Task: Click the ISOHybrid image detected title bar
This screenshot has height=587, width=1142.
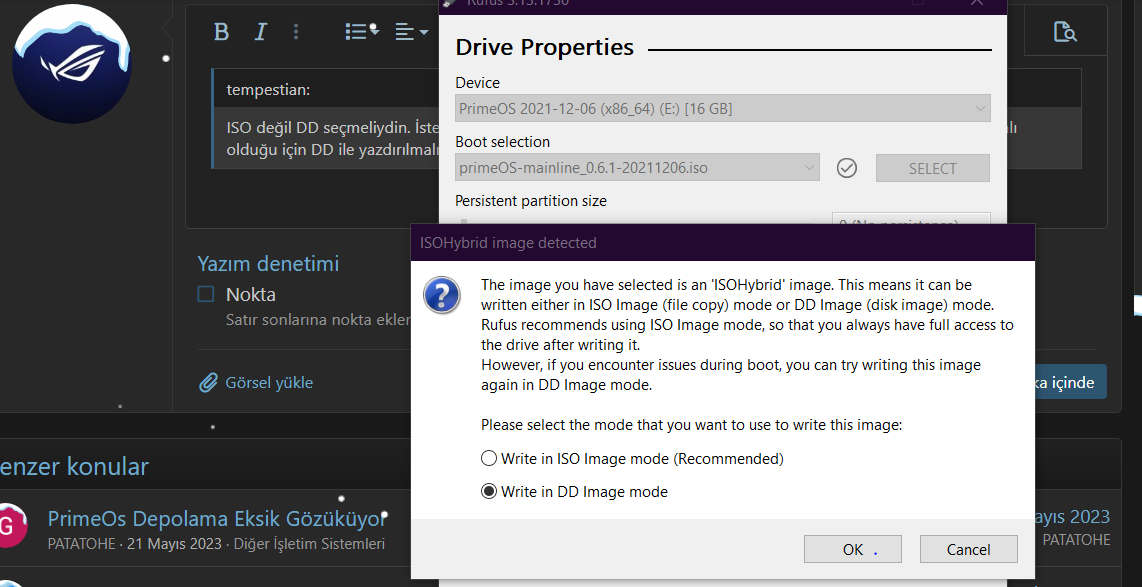Action: point(722,243)
